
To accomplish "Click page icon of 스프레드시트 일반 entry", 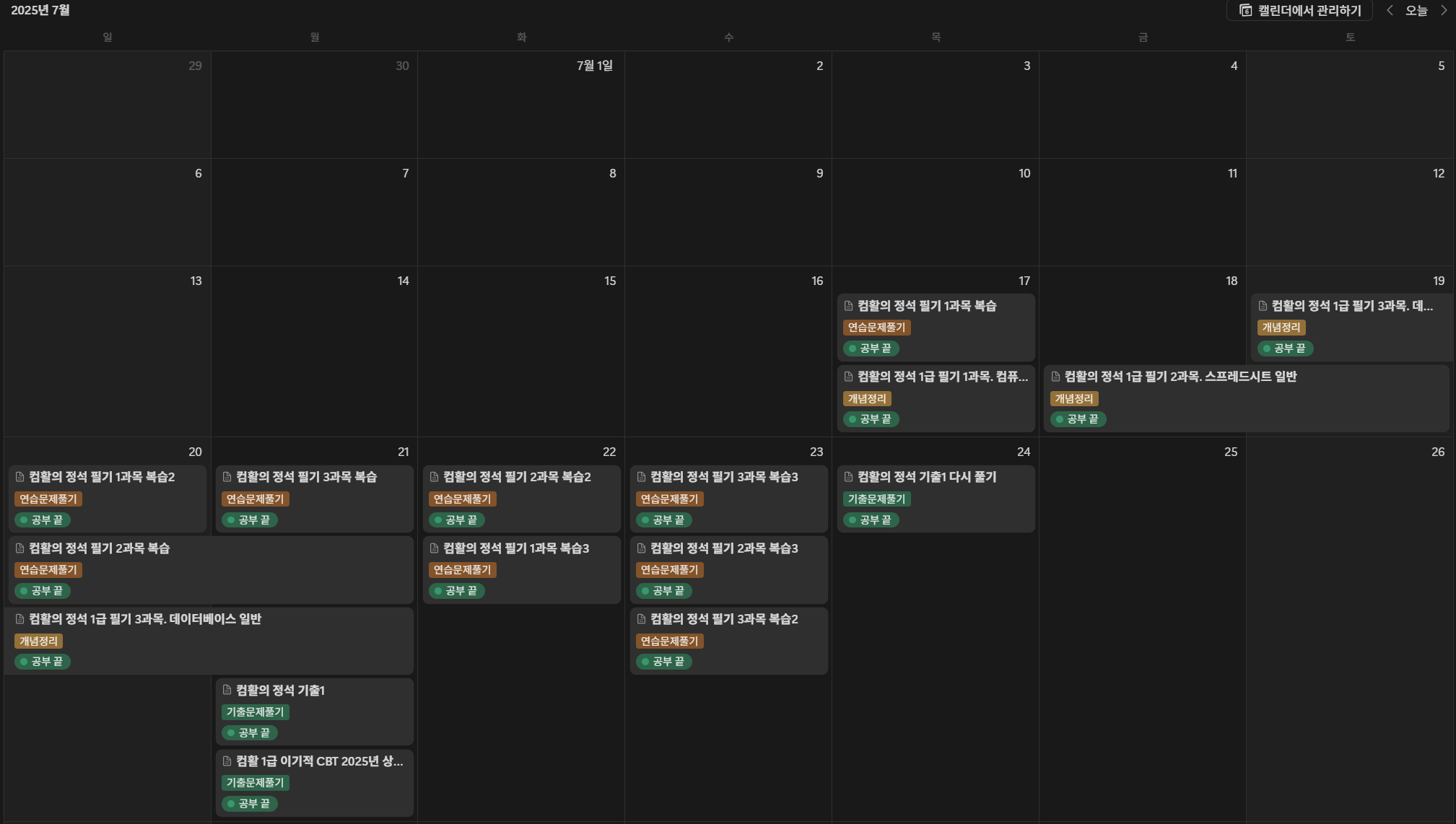I will (x=1055, y=377).
